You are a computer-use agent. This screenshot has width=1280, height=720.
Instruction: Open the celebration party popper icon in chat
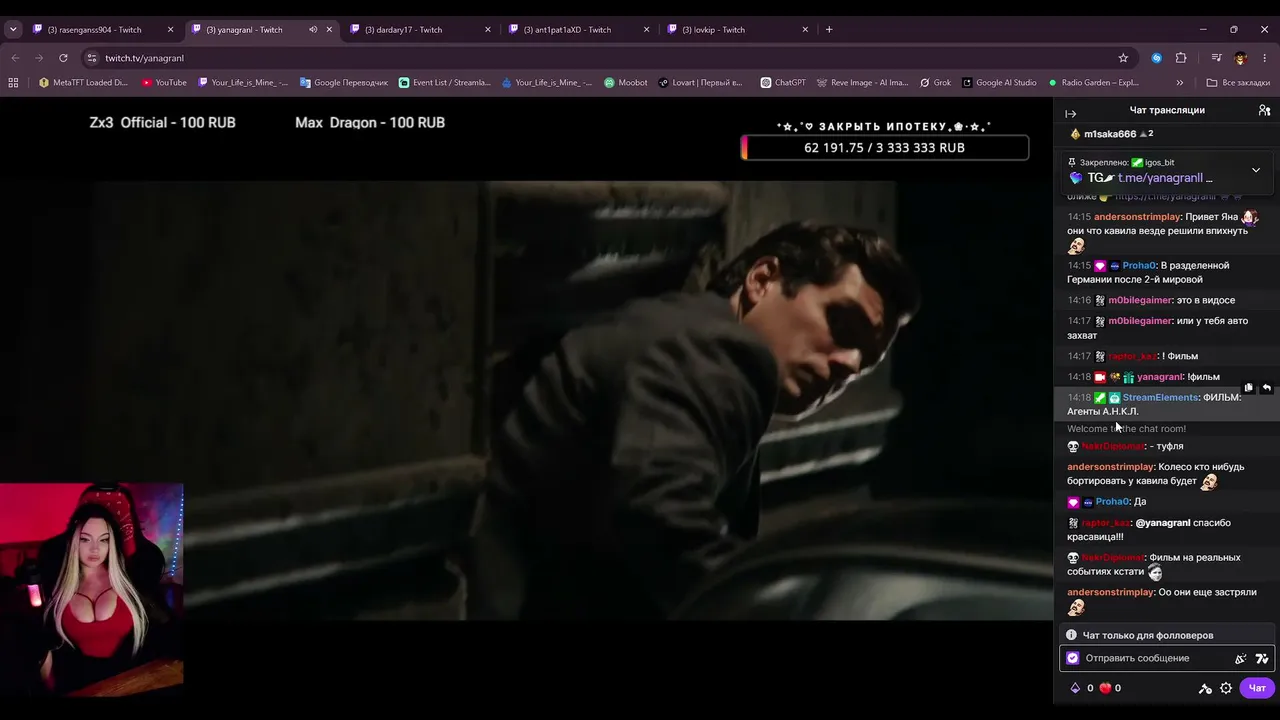tap(1241, 658)
